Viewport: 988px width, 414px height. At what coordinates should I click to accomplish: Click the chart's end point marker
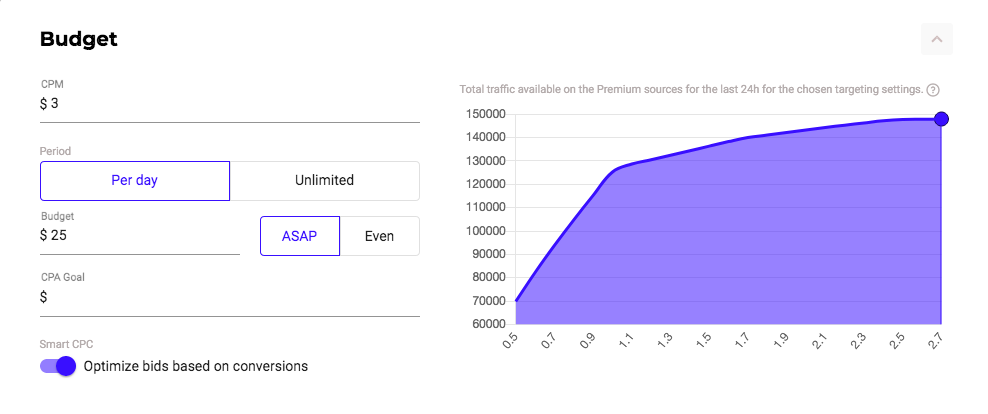(x=941, y=118)
